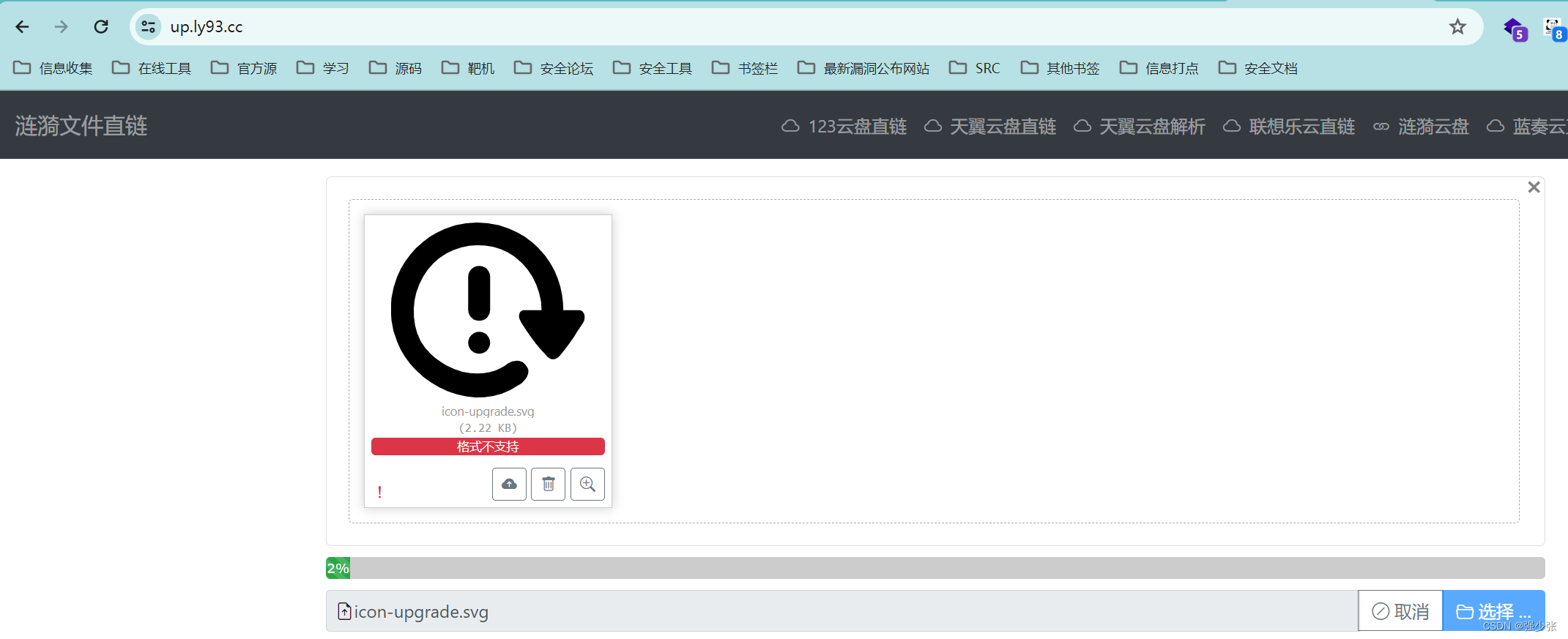Click the red exclamation error indicator
The width and height of the screenshot is (1568, 639).
pos(379,492)
